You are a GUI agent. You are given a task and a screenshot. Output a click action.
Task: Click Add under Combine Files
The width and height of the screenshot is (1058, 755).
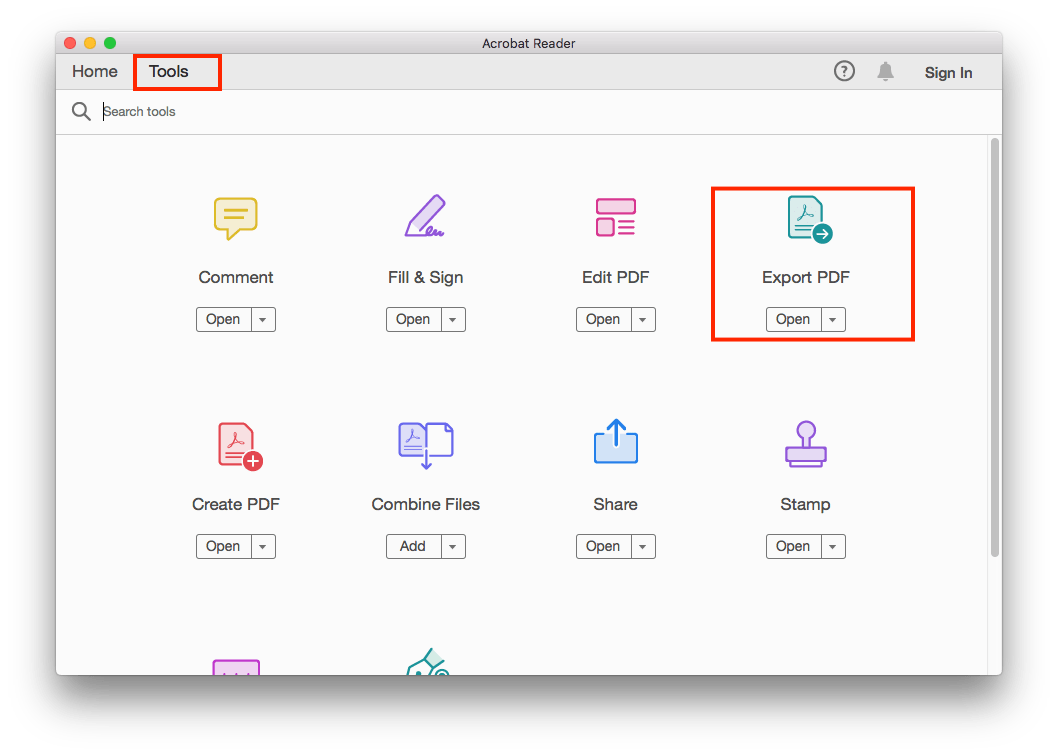coord(414,546)
